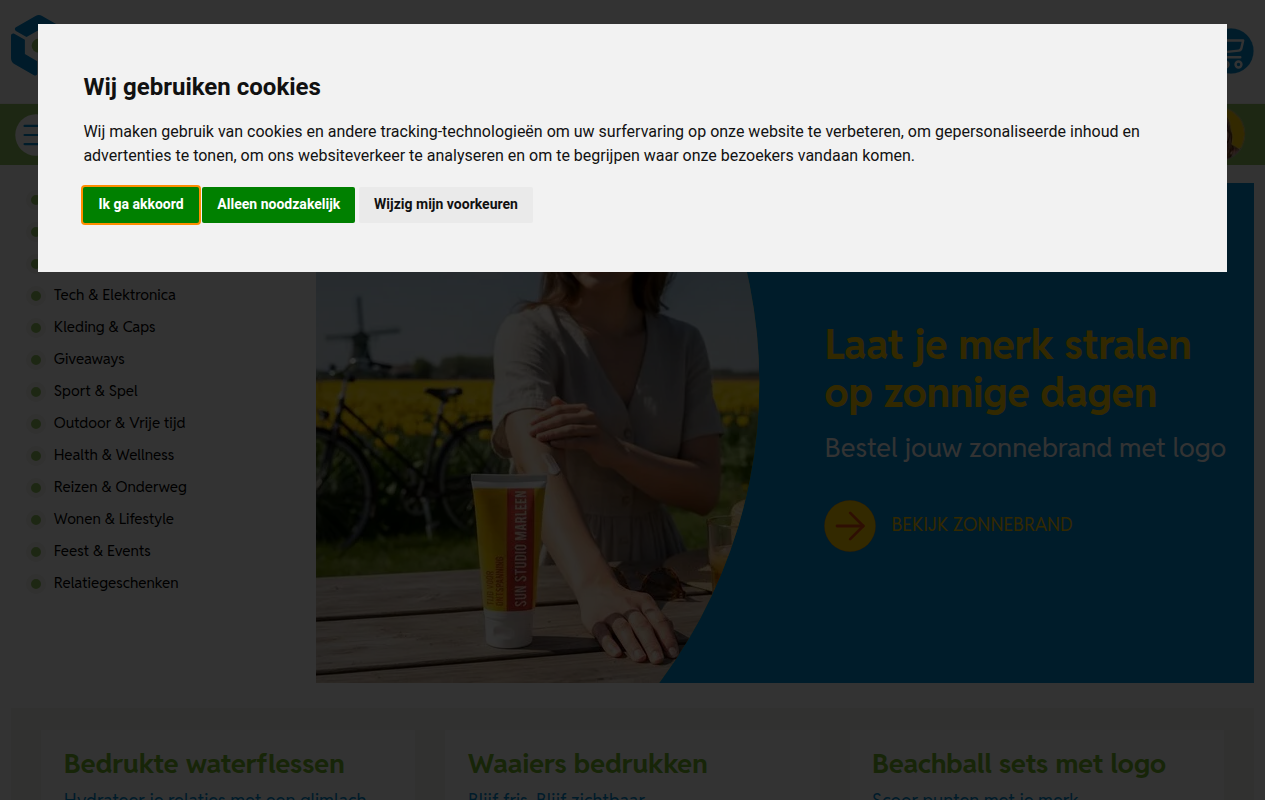Open the Kleding & Caps category

[x=104, y=327]
